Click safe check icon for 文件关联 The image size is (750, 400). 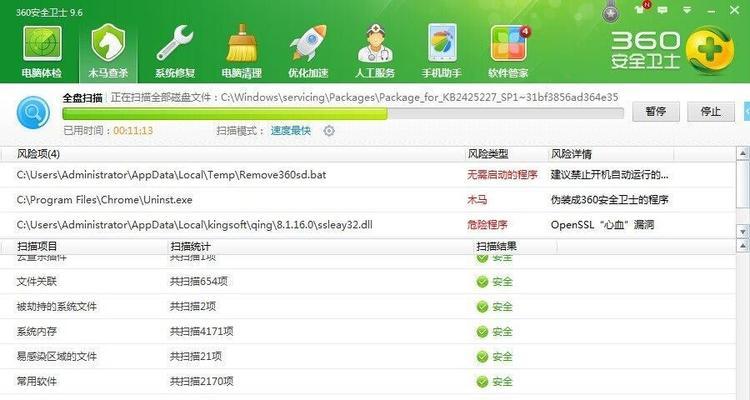(x=482, y=282)
